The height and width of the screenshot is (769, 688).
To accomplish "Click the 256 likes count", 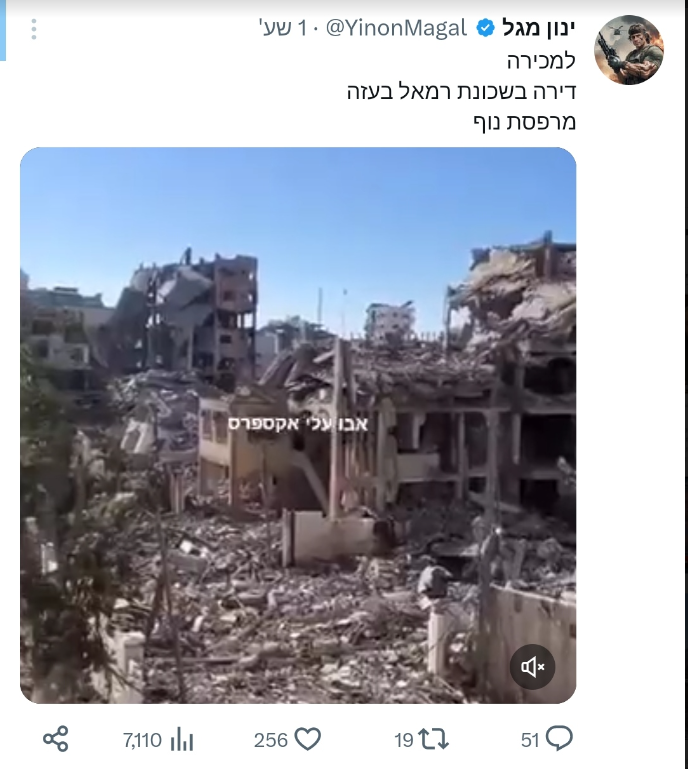I will point(271,740).
